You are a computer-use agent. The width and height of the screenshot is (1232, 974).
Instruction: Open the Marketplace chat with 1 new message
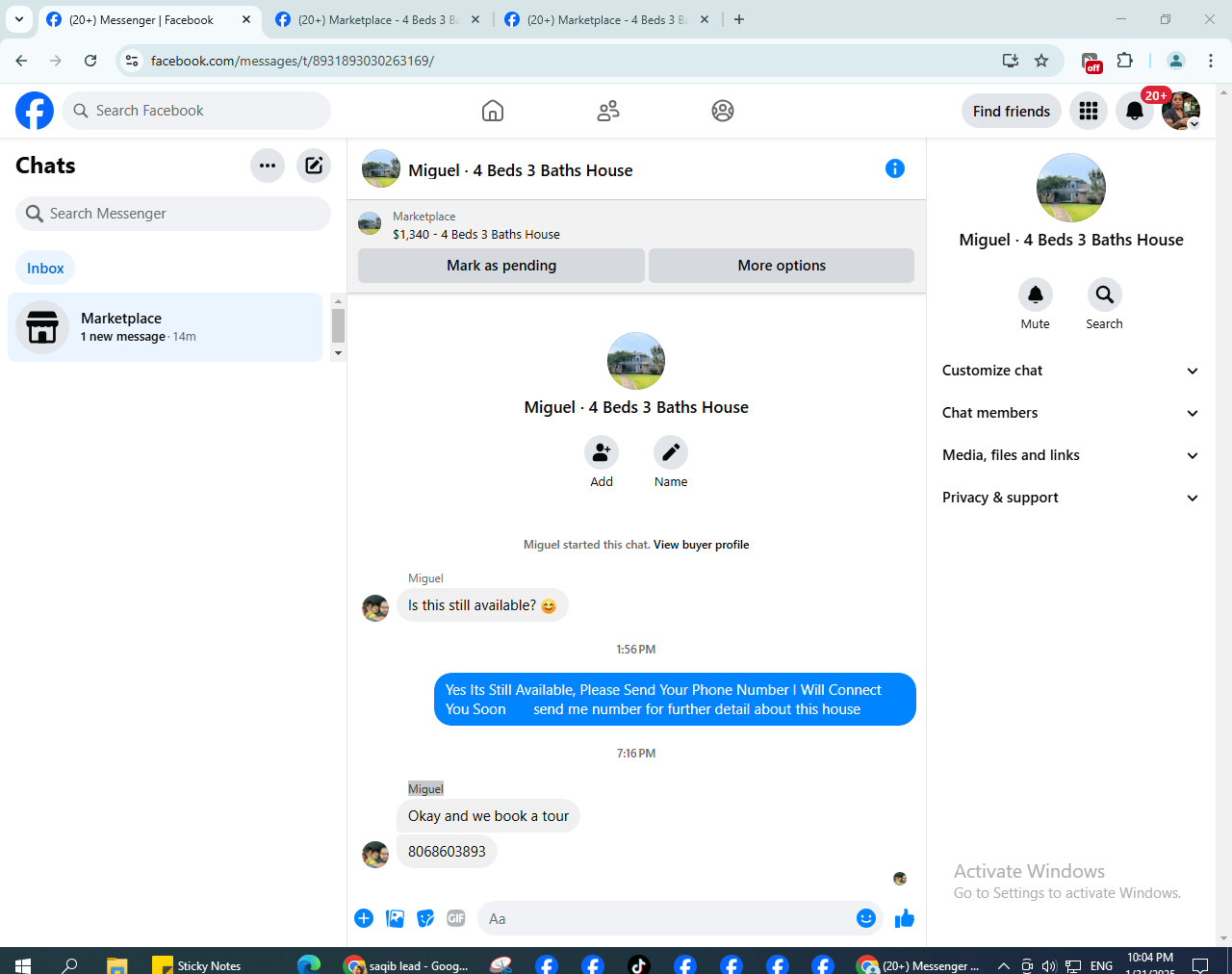click(x=165, y=327)
